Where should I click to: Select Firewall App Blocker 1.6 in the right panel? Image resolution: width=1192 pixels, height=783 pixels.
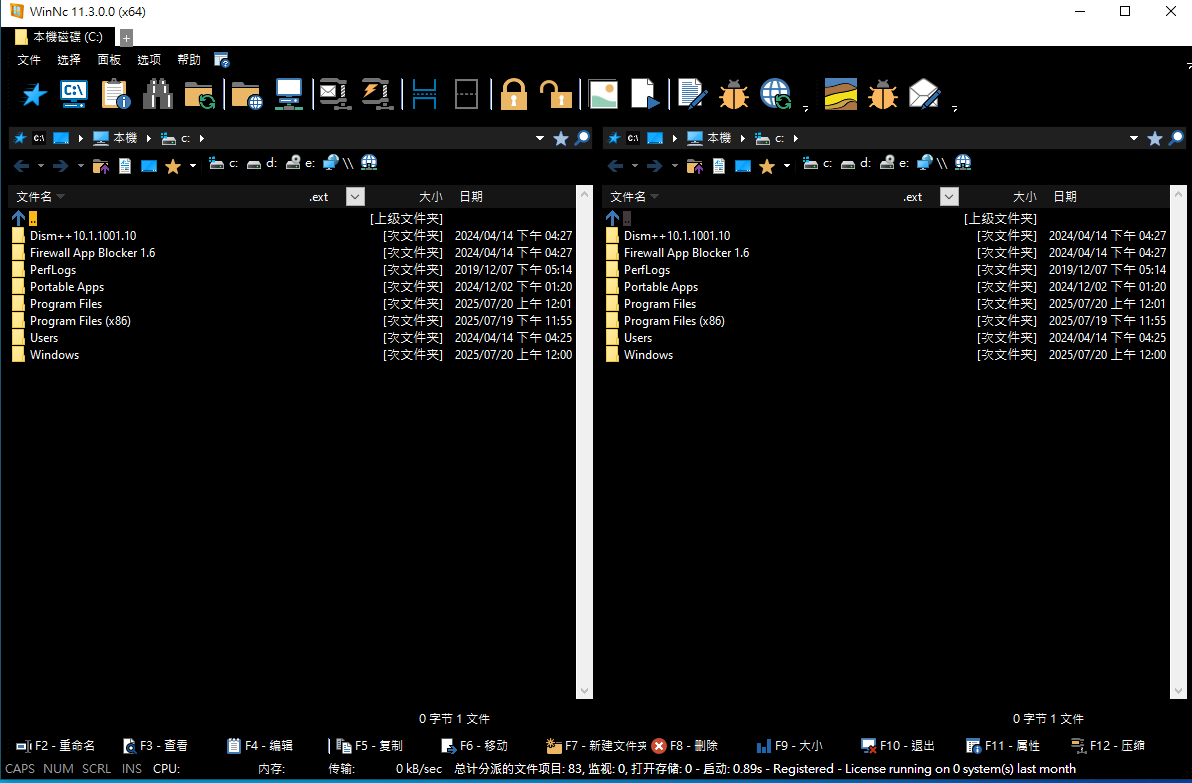click(x=886, y=252)
